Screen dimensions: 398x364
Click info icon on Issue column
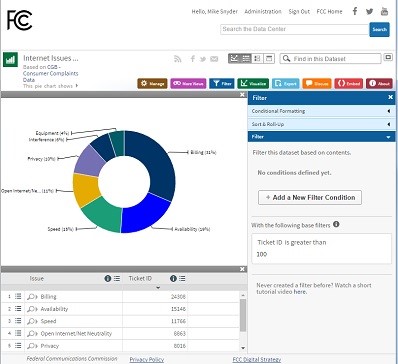point(108,278)
